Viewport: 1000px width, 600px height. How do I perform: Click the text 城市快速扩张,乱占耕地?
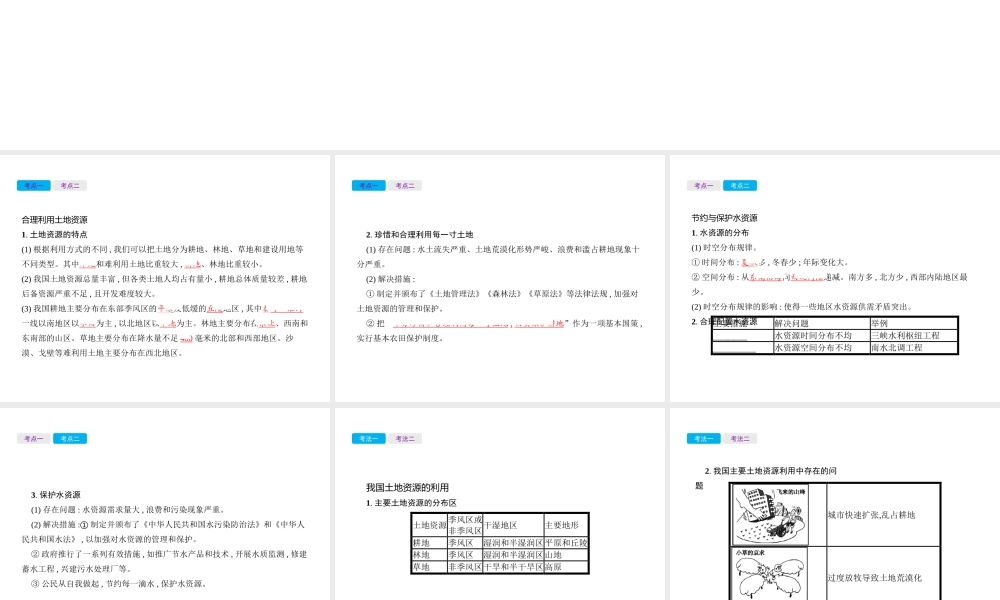[x=871, y=515]
